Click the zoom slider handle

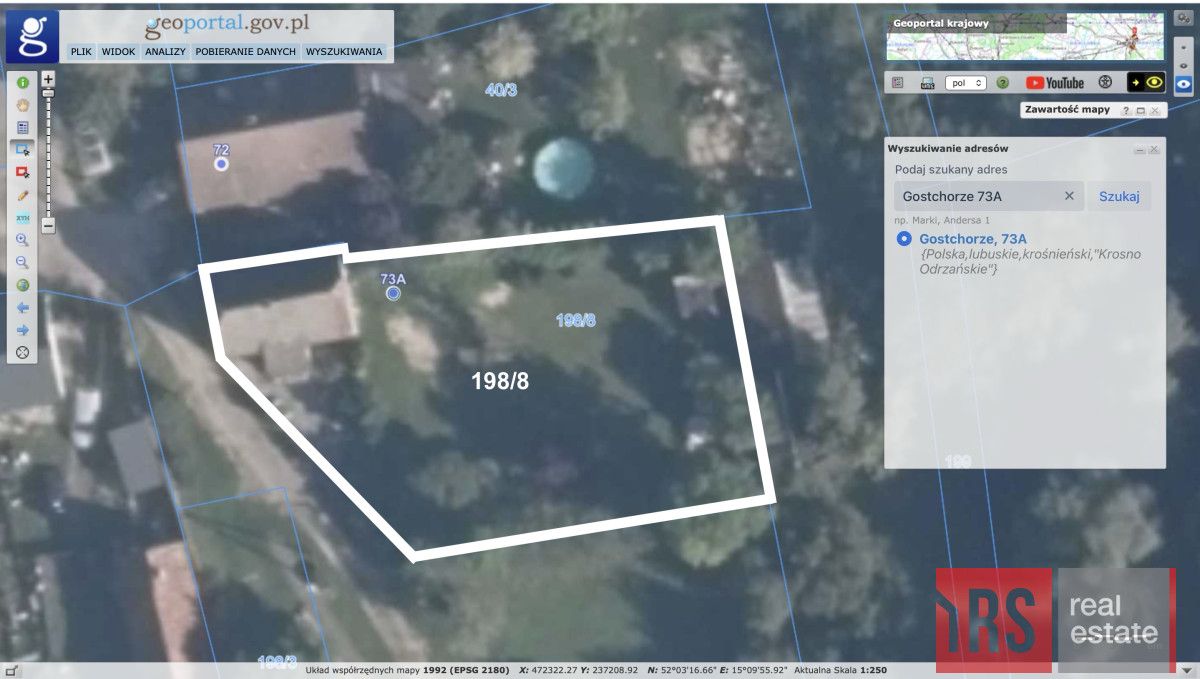[48, 93]
